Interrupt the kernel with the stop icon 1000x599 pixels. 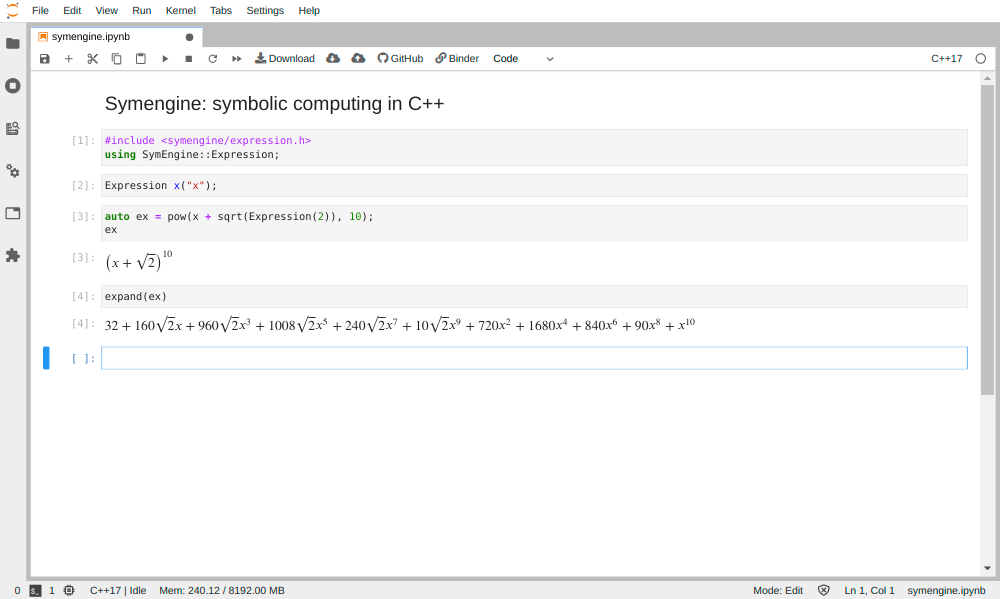point(189,59)
